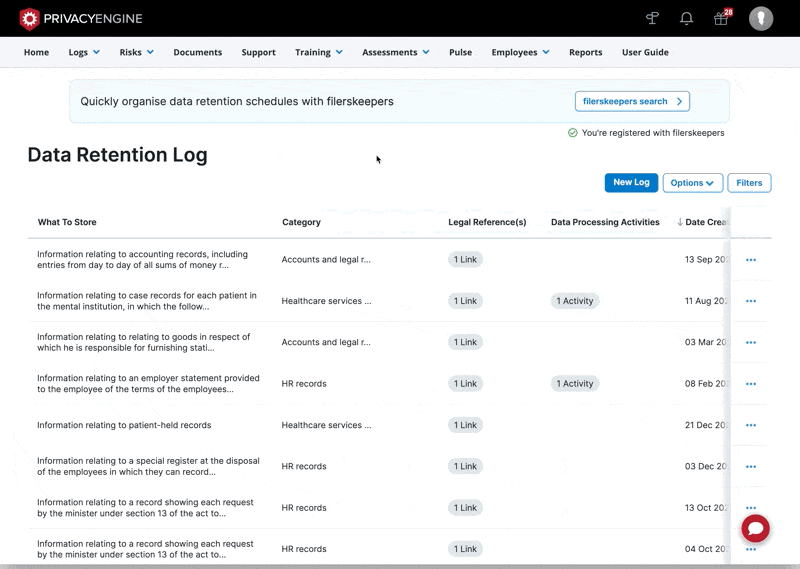Sort by What To Store column

tap(67, 222)
